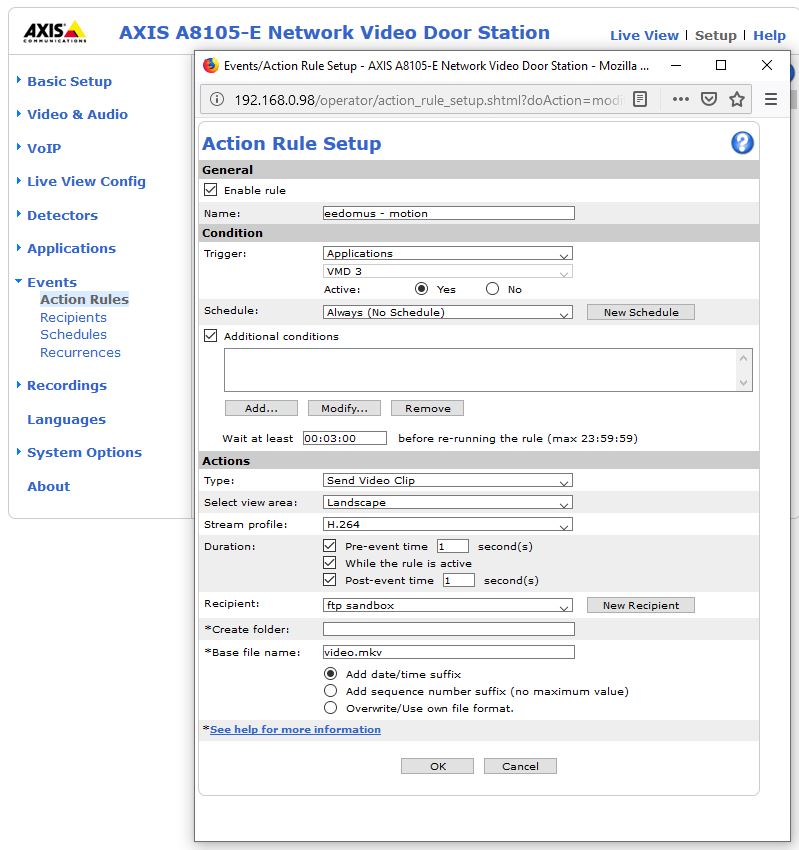Expand the Video & Audio menu

coord(78,114)
